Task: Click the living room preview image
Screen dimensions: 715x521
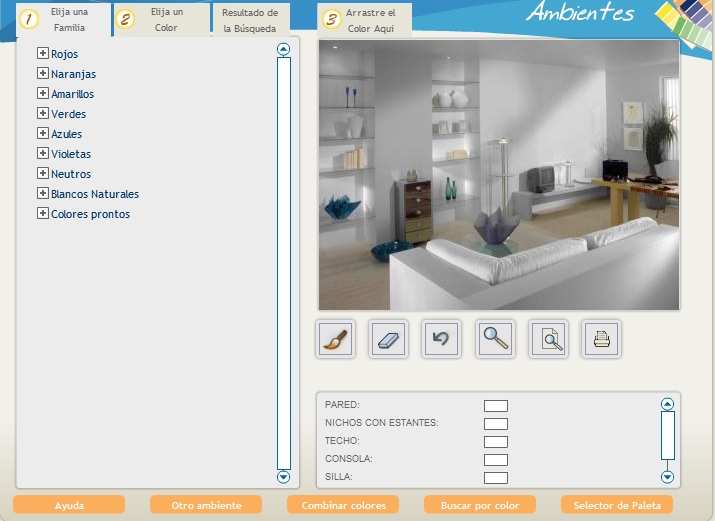Action: point(499,175)
